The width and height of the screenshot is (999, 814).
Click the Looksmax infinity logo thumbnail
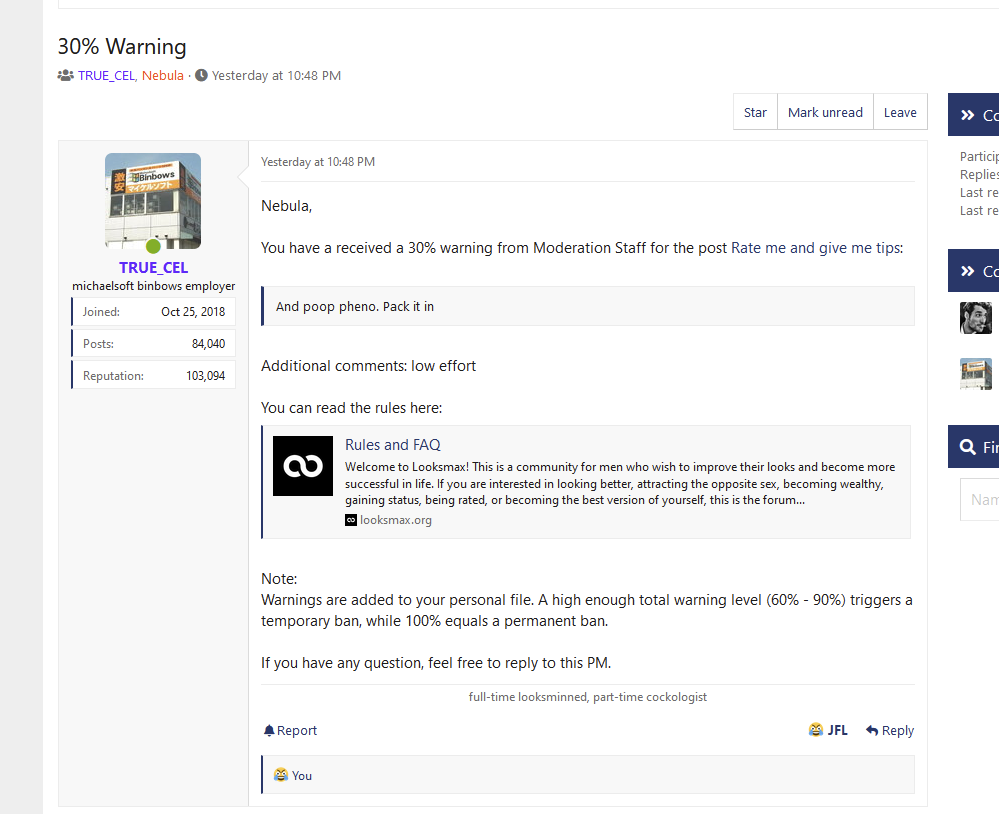coord(303,466)
